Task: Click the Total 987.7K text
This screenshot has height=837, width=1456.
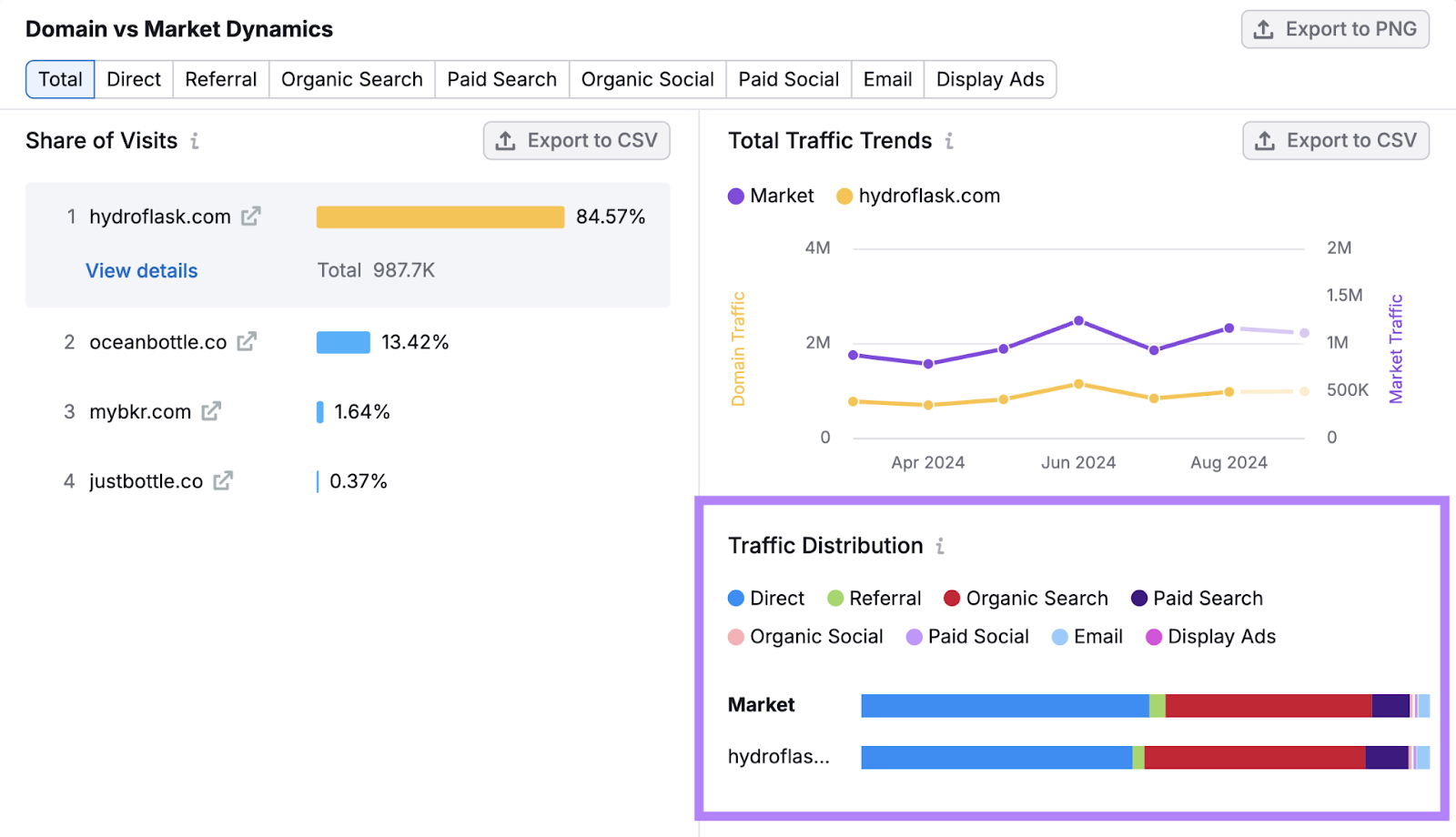Action: [376, 270]
